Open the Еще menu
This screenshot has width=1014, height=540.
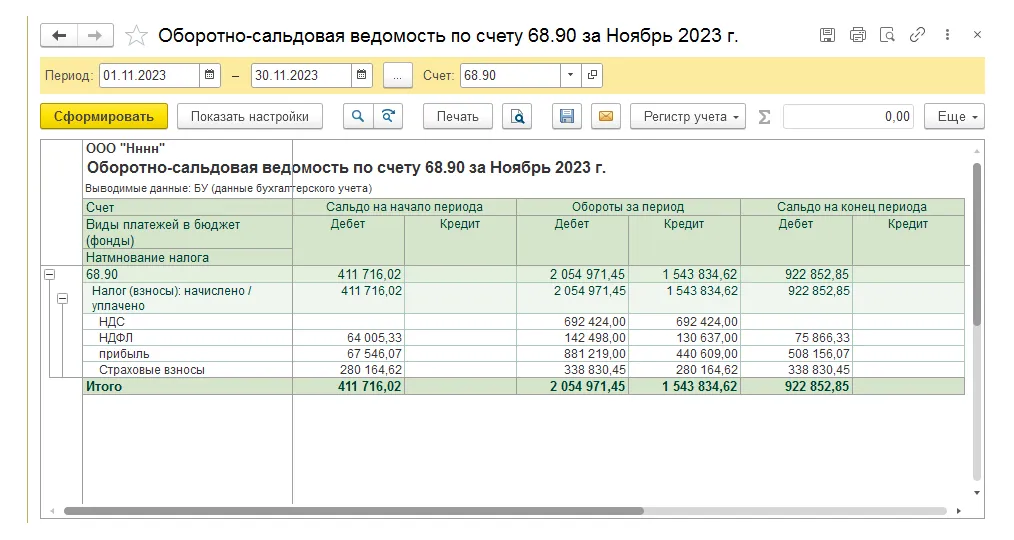click(x=954, y=117)
